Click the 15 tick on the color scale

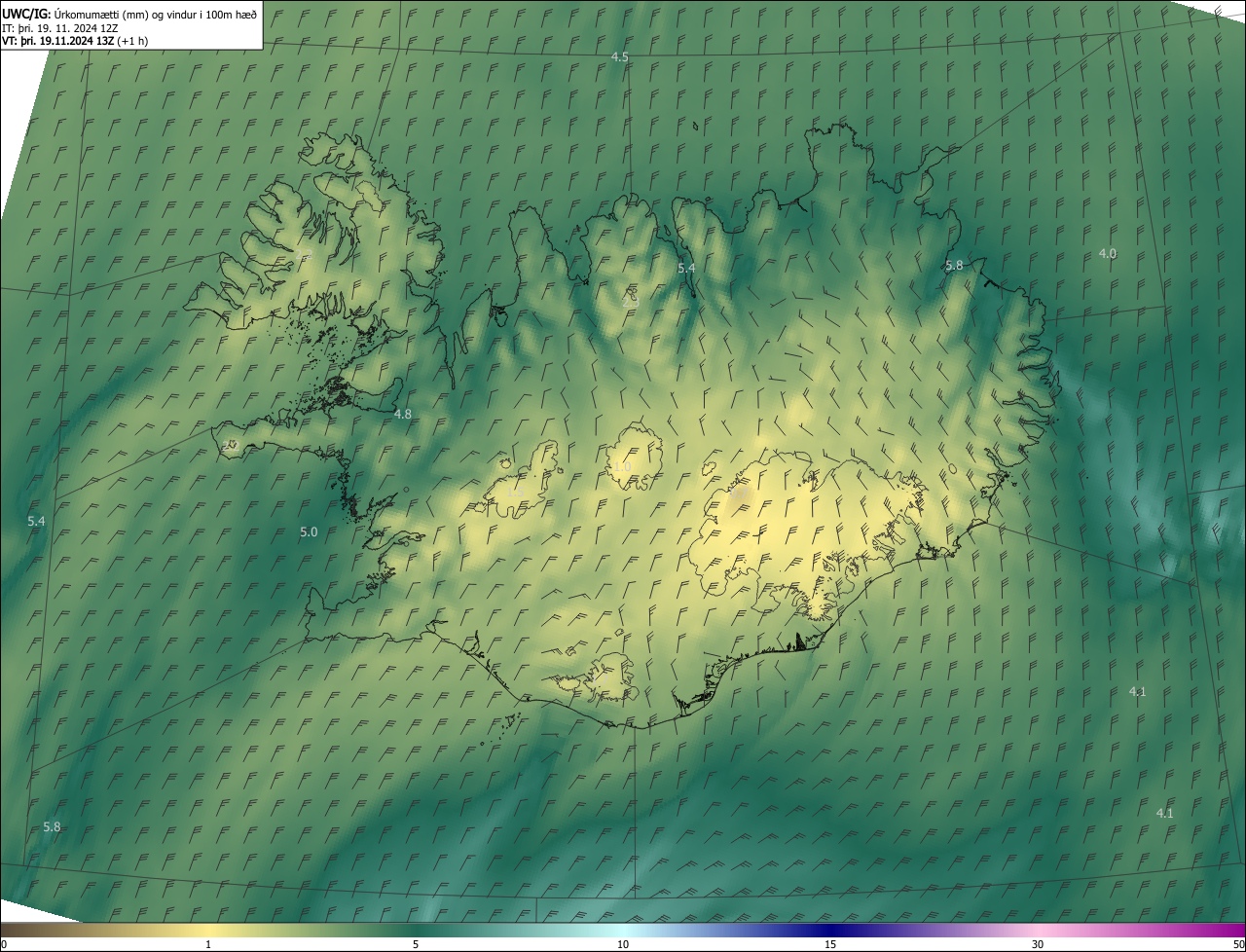coord(830,944)
